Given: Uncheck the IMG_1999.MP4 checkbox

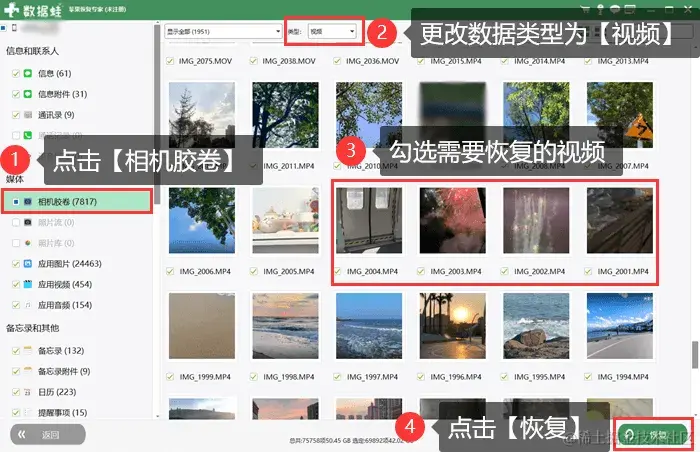Looking at the screenshot, I should click(x=170, y=377).
